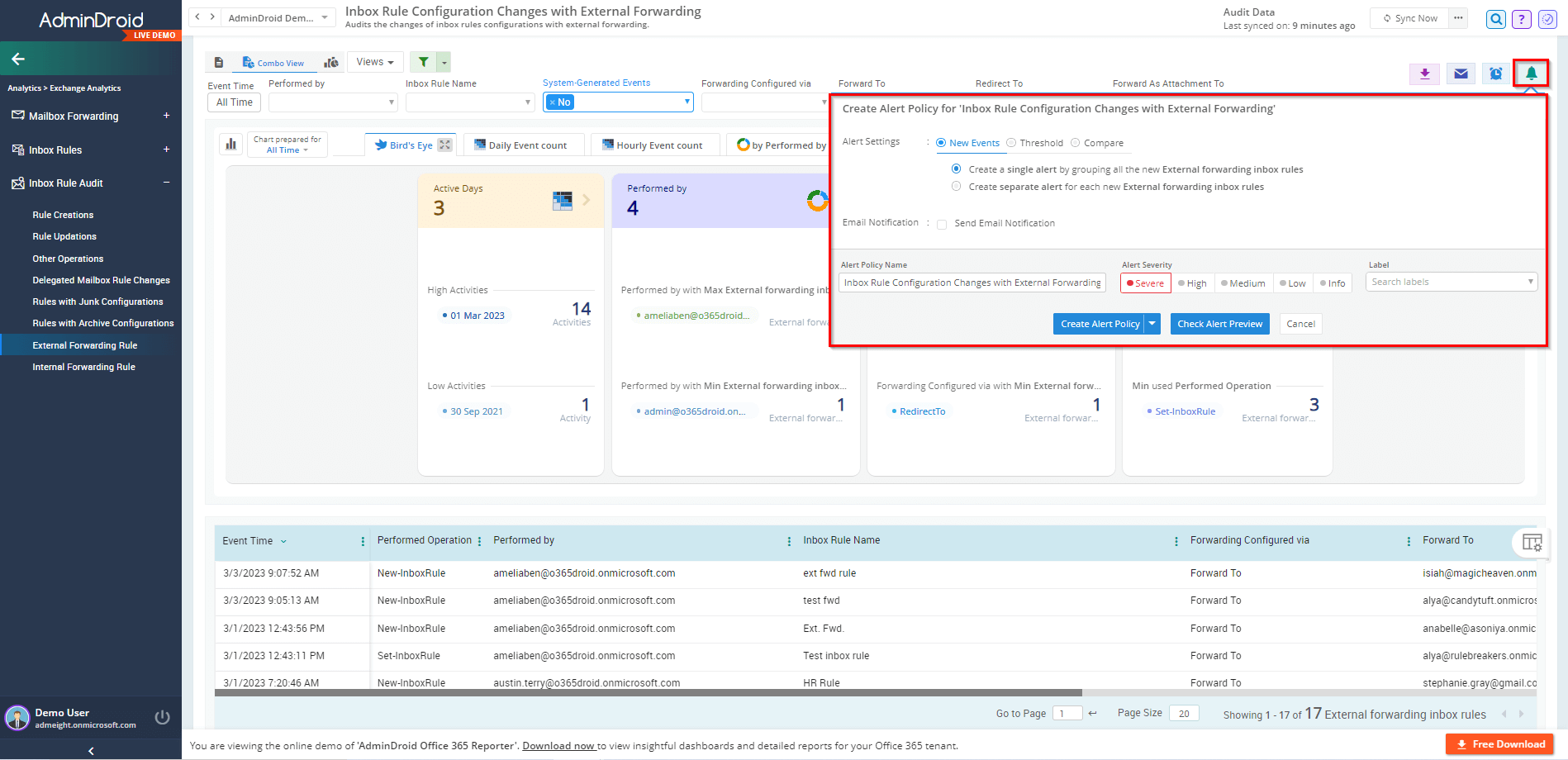Open the All Time event time selector

click(x=234, y=102)
